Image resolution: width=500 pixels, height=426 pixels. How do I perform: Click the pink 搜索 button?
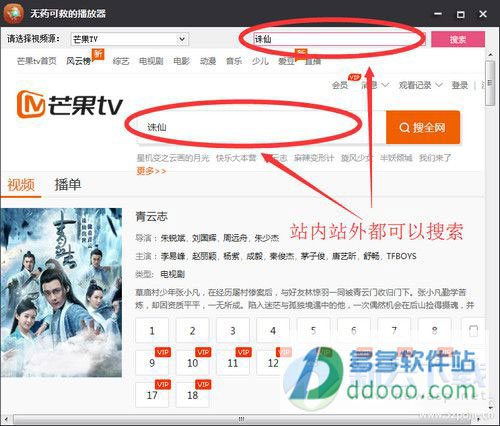coord(458,39)
